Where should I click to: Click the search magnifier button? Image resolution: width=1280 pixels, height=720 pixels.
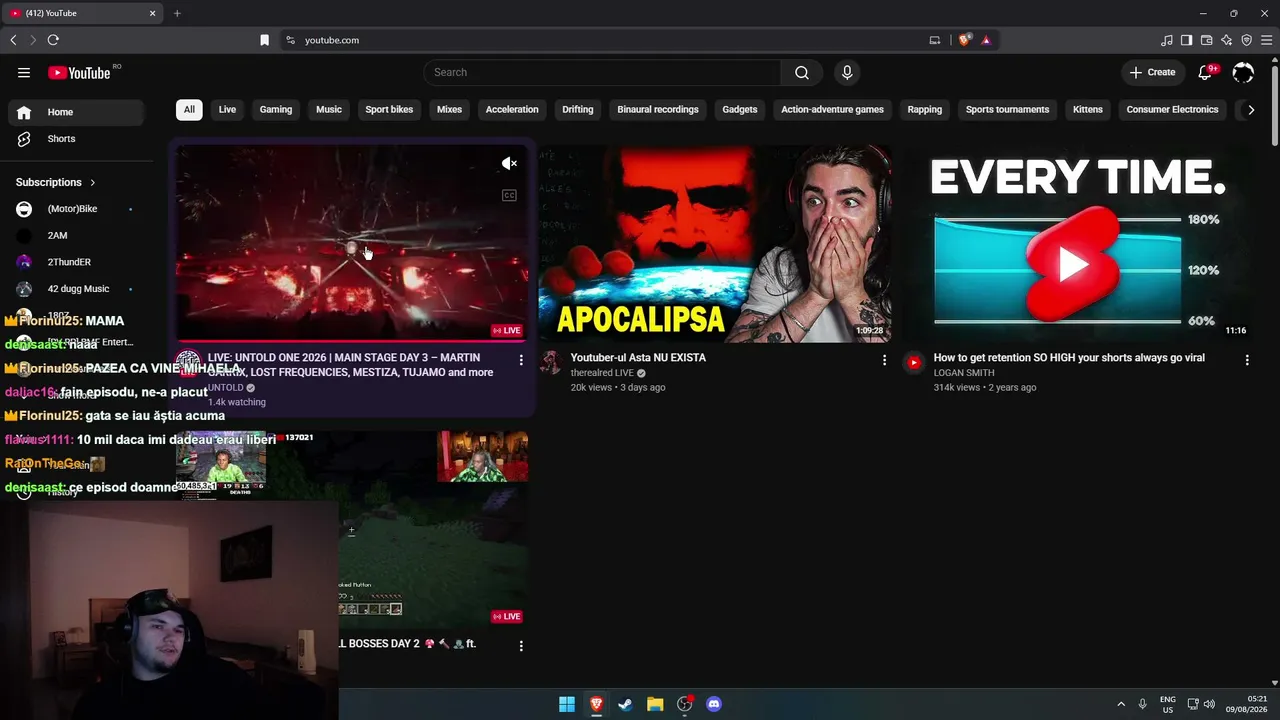tap(802, 72)
